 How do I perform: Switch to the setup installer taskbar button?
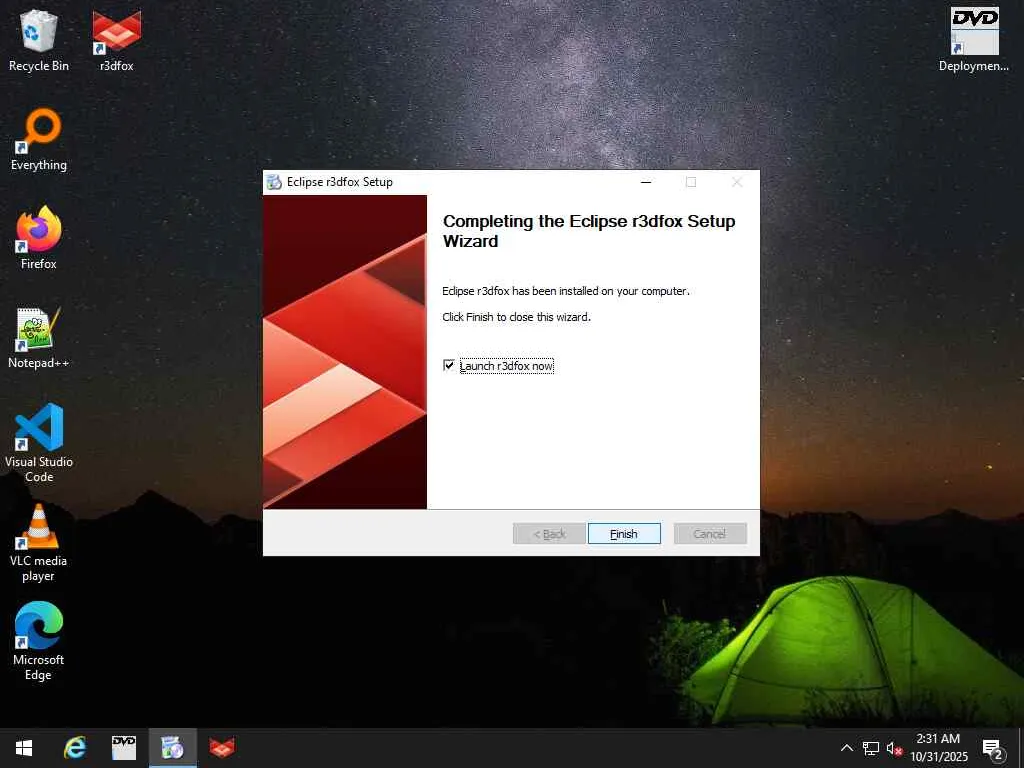(x=172, y=748)
